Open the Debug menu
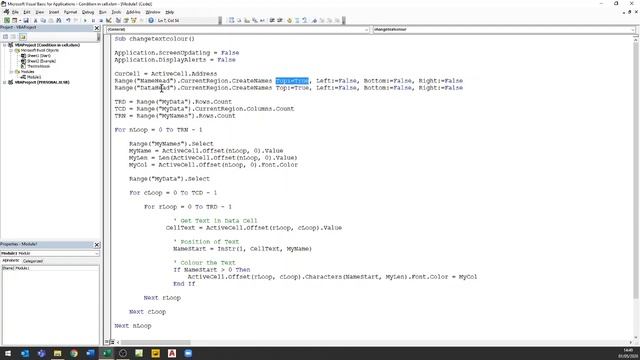Screen dimensions: 640x360 tap(88, 12)
